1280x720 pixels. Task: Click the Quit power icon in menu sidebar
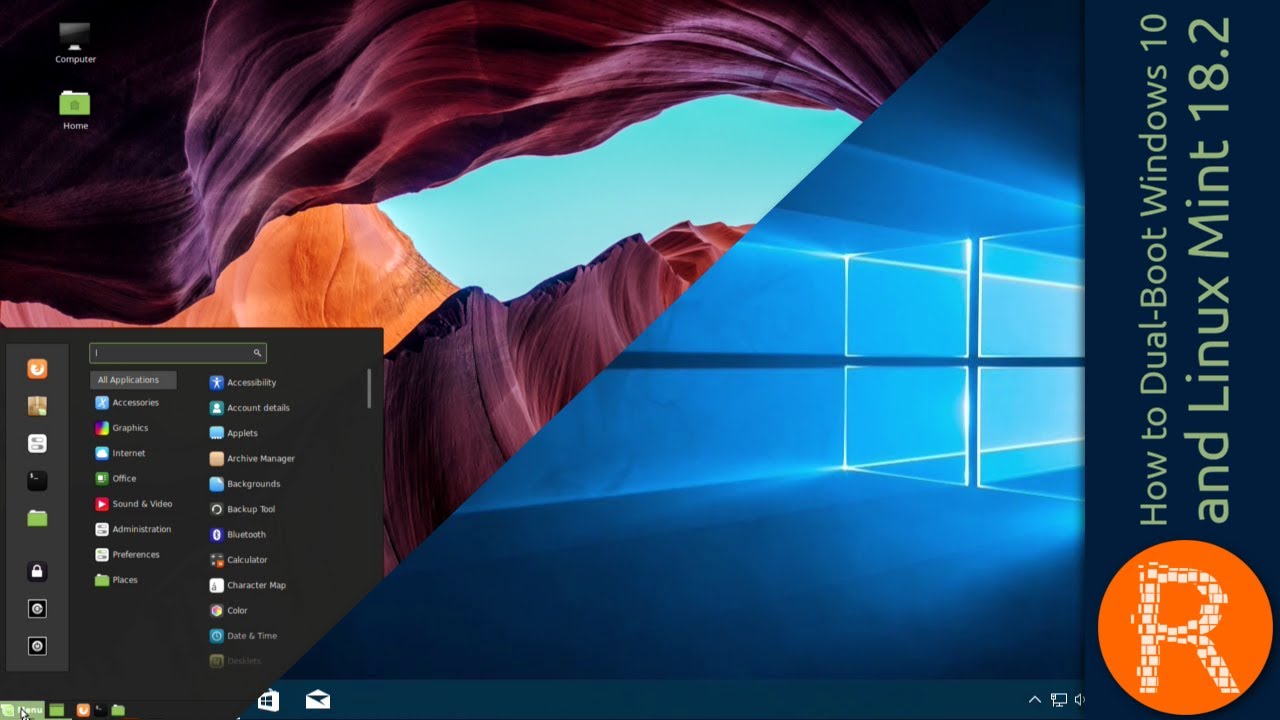37,645
